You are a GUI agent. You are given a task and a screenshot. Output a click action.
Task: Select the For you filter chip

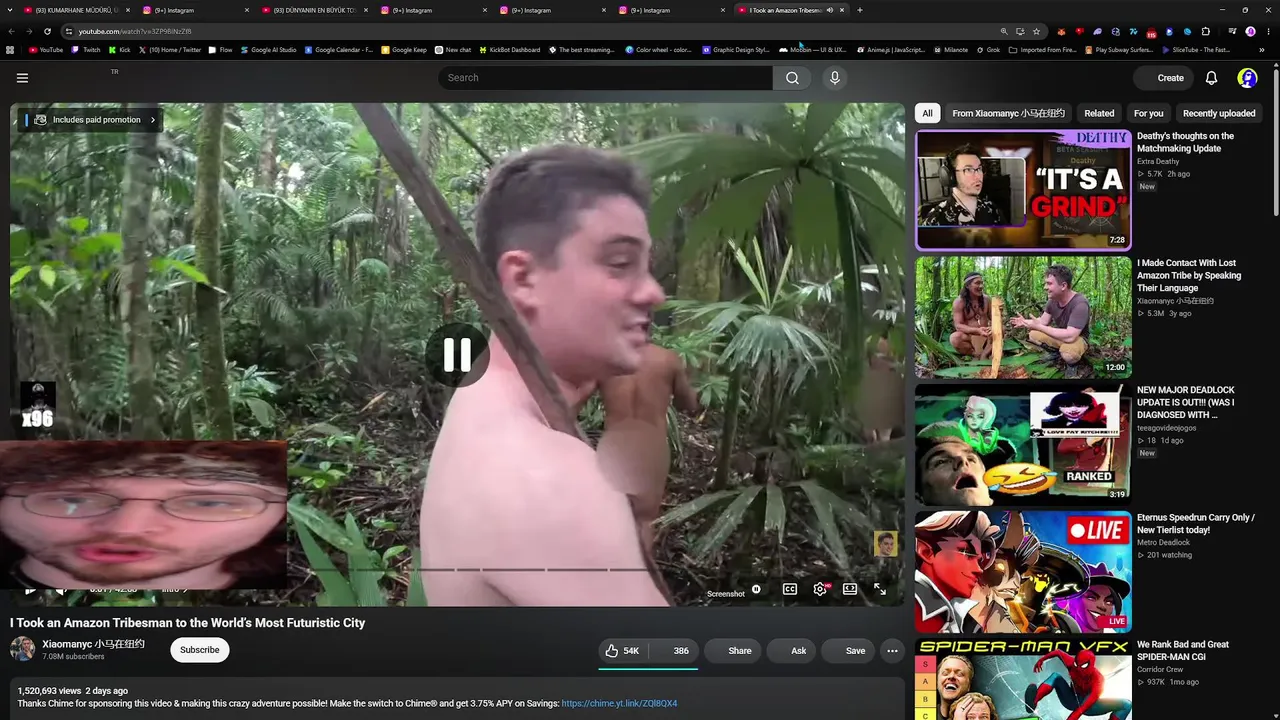pos(1148,114)
